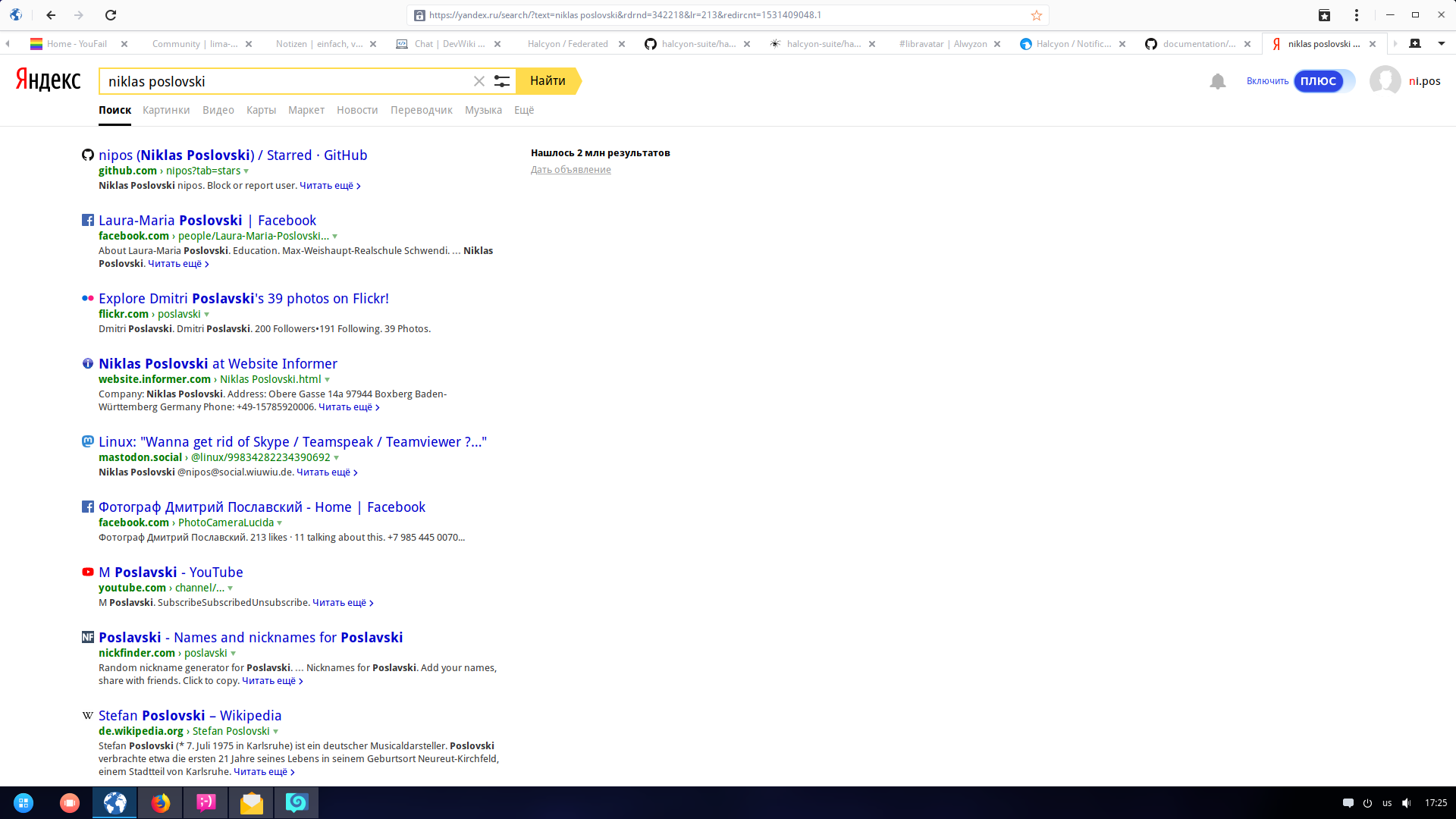Screen dimensions: 1456x819
Task: Bookmark page with the star icon
Action: 1037,15
